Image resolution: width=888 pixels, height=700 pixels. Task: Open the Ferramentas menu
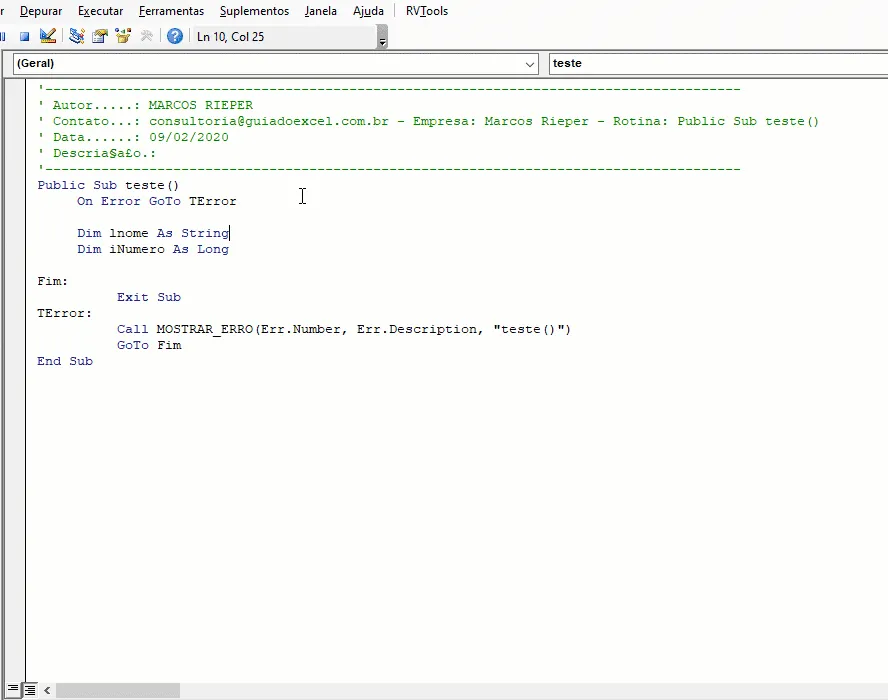(171, 11)
